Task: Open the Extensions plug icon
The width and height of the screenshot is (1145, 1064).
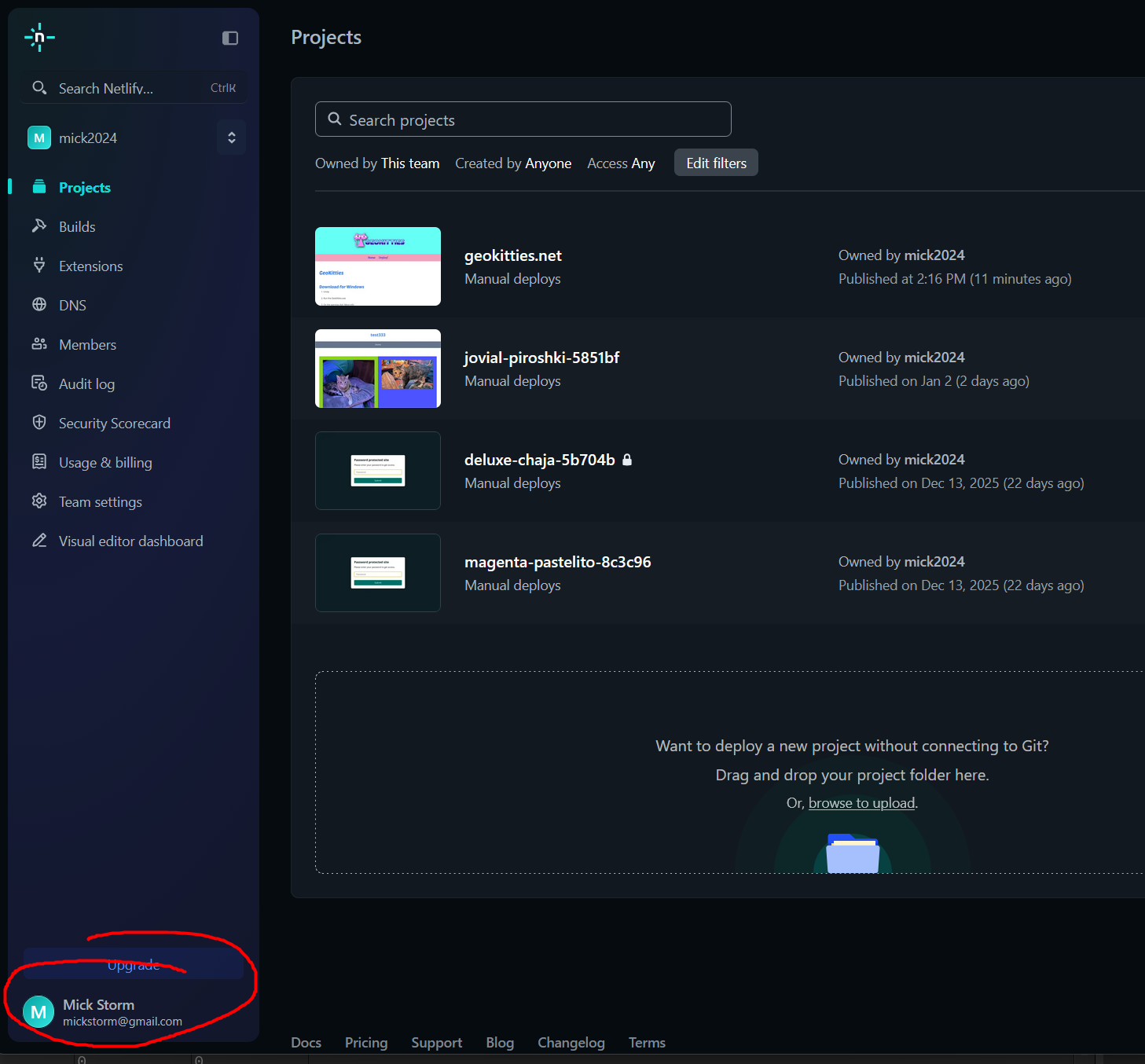Action: point(39,266)
